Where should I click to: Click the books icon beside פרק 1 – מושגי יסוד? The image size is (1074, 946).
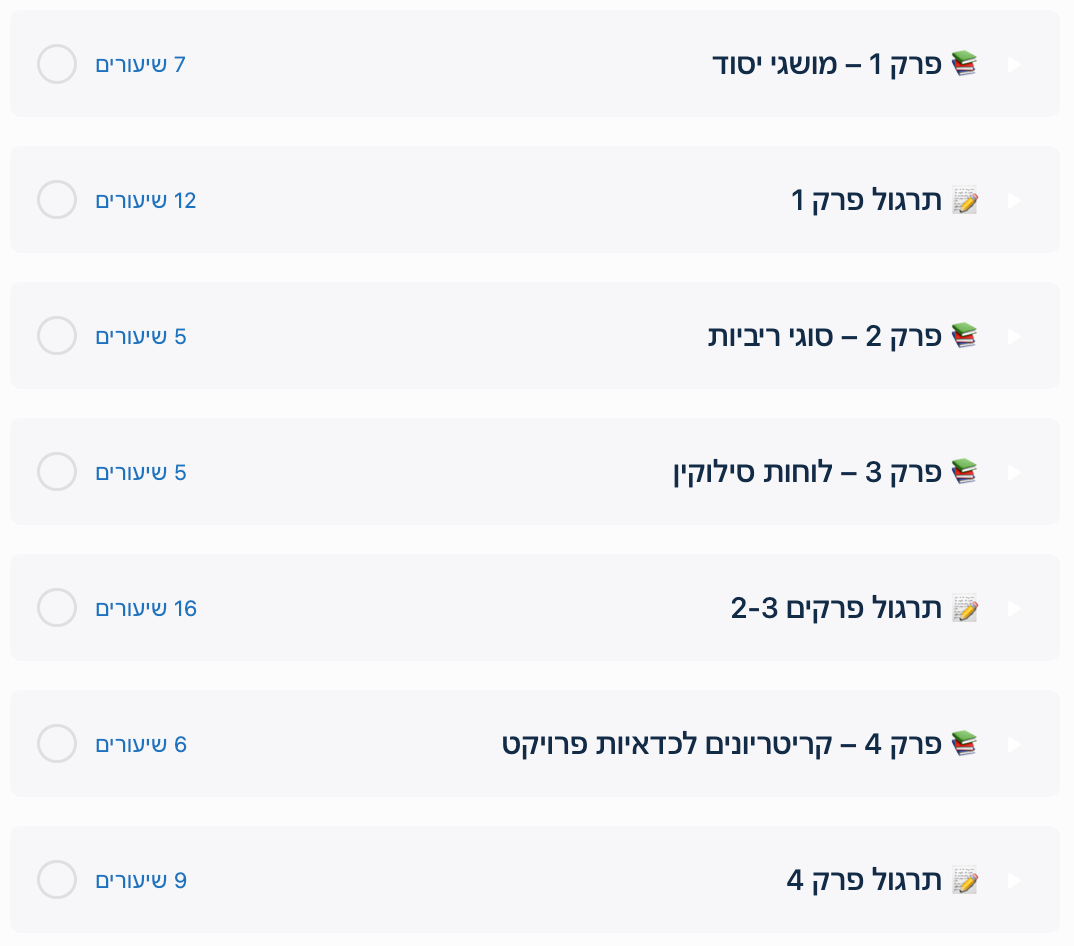point(964,64)
